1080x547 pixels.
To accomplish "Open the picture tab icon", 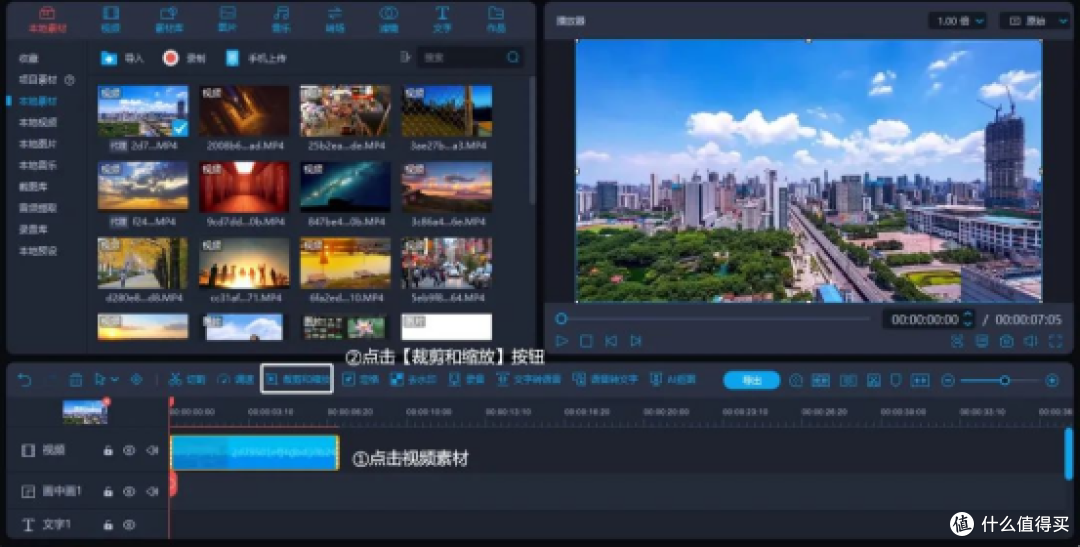I will [x=227, y=19].
